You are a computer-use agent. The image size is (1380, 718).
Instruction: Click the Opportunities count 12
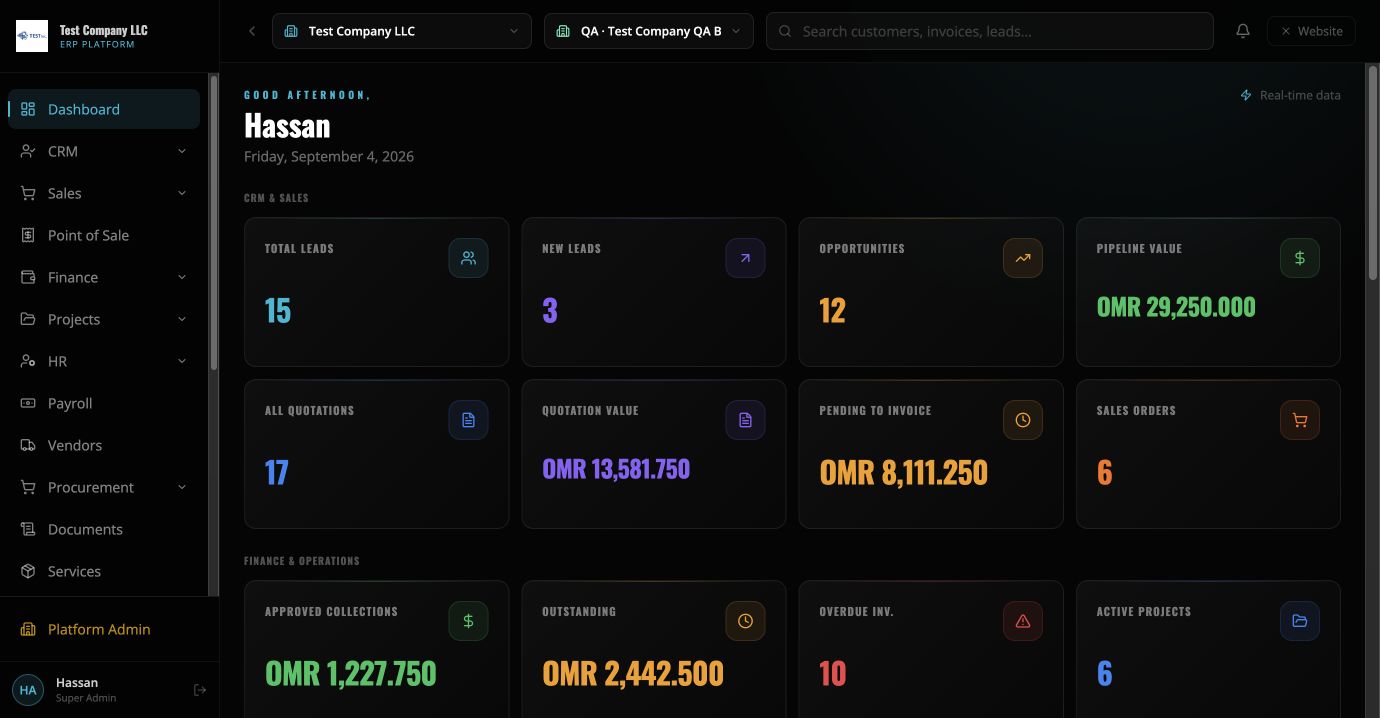(833, 311)
